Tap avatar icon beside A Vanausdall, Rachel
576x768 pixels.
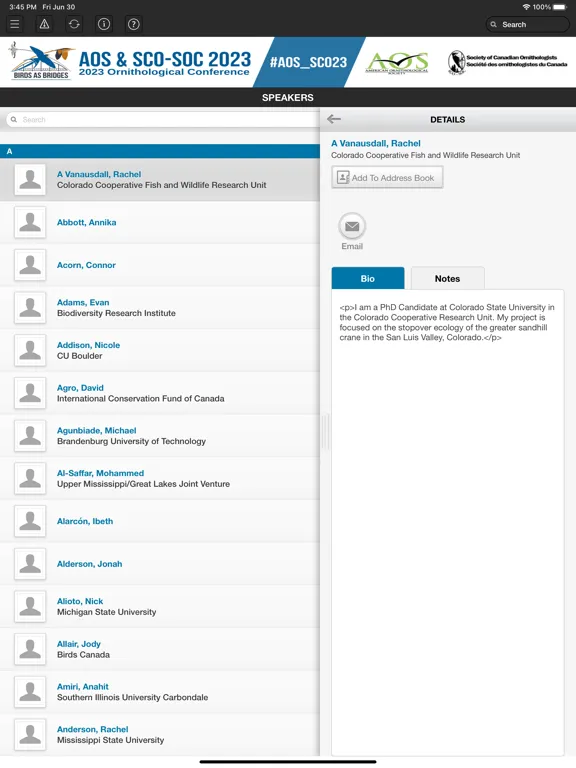click(30, 180)
